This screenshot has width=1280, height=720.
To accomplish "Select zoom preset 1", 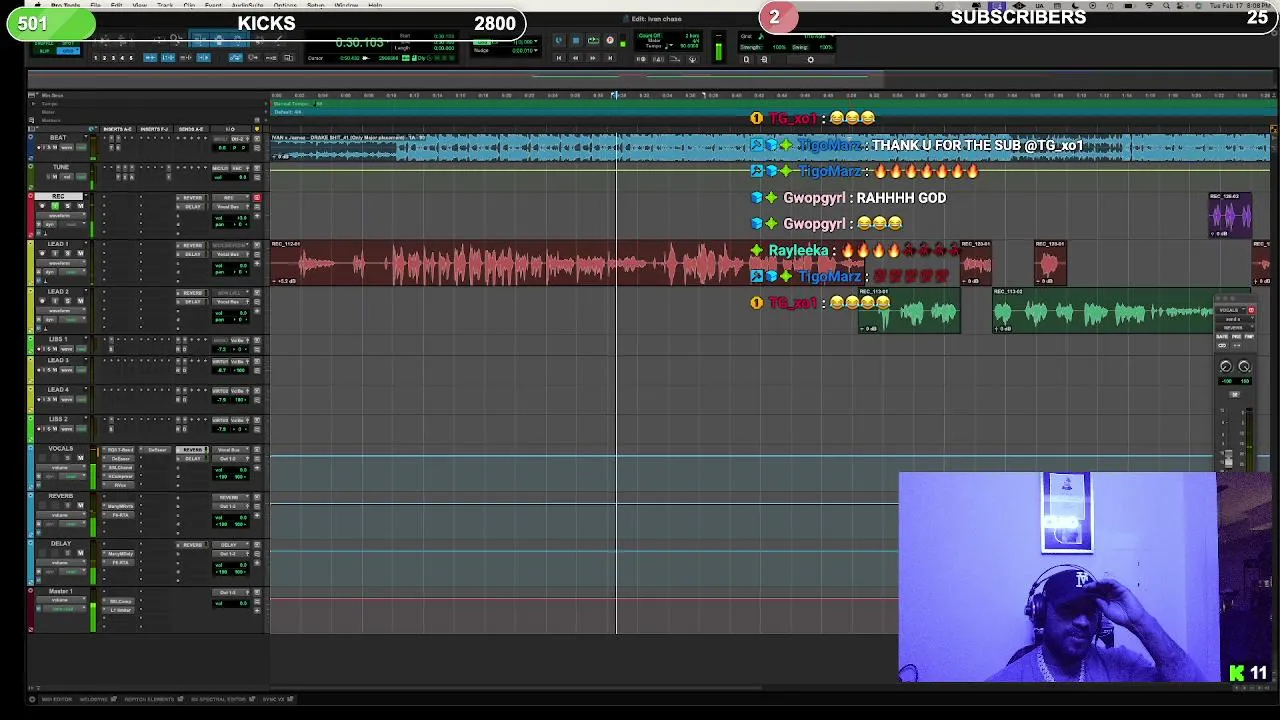I will point(95,58).
